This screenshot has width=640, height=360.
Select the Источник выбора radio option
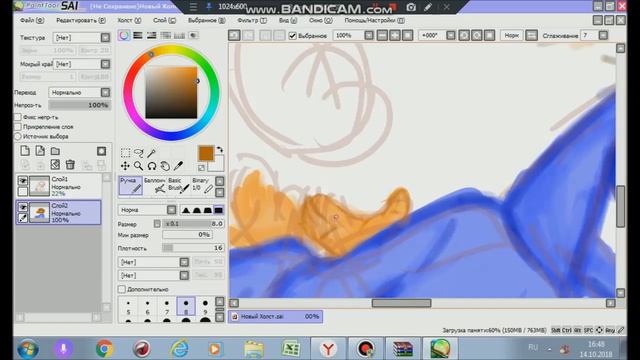click(18, 136)
